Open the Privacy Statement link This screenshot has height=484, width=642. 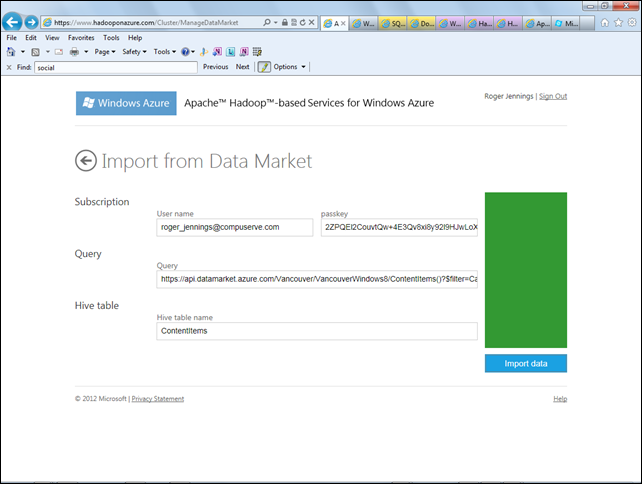[x=158, y=399]
